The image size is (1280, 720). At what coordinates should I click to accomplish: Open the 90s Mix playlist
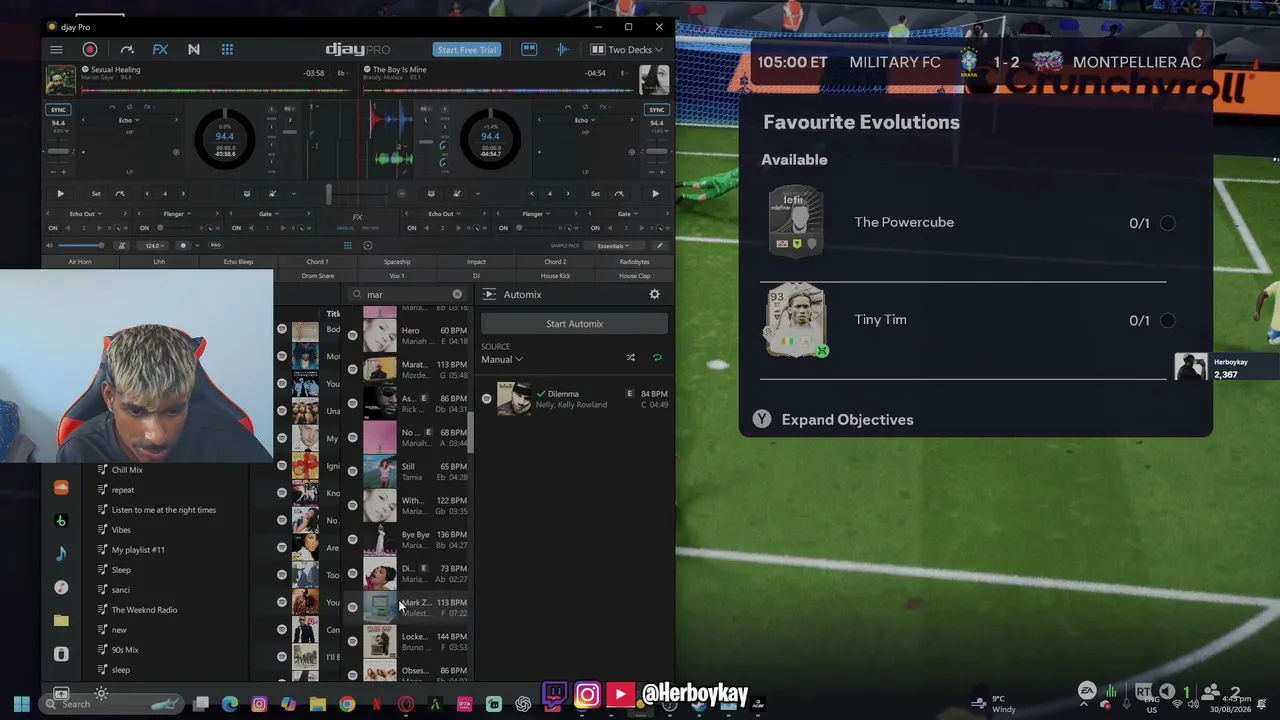[125, 650]
